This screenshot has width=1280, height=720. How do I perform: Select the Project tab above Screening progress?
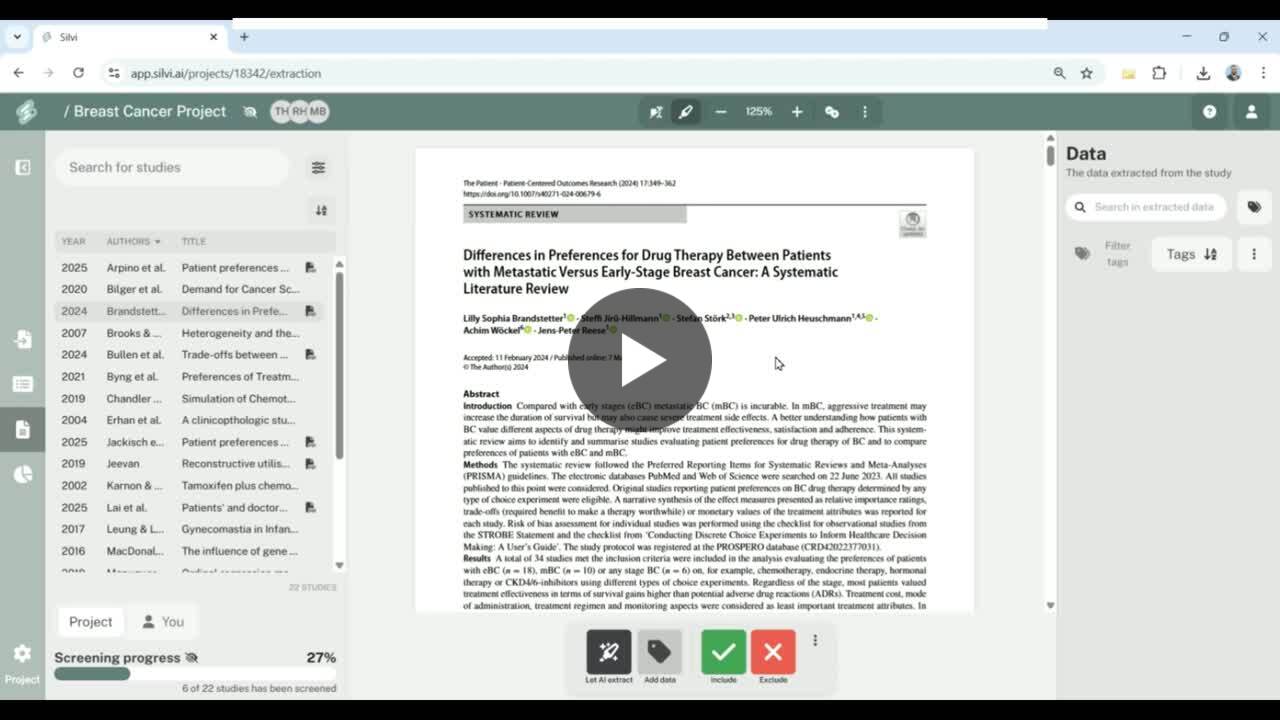(x=90, y=621)
